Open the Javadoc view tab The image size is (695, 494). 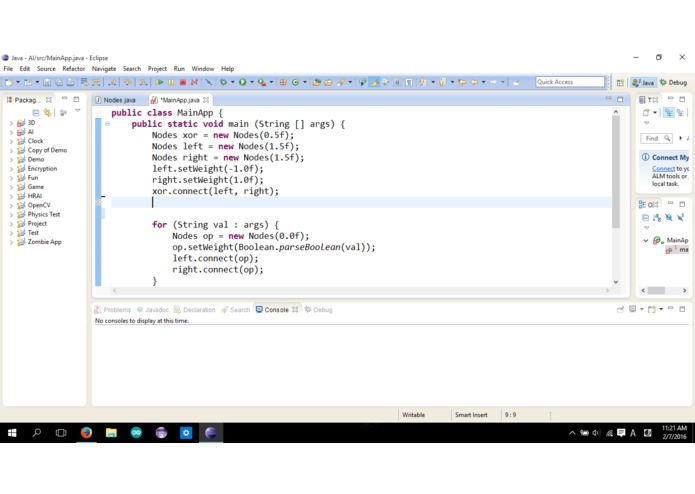(153, 310)
